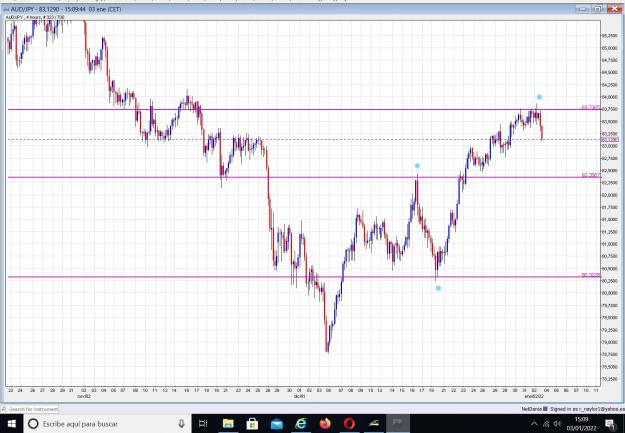The width and height of the screenshot is (625, 433).
Task: Launch Internet Explorer from the taskbar
Action: [301, 423]
